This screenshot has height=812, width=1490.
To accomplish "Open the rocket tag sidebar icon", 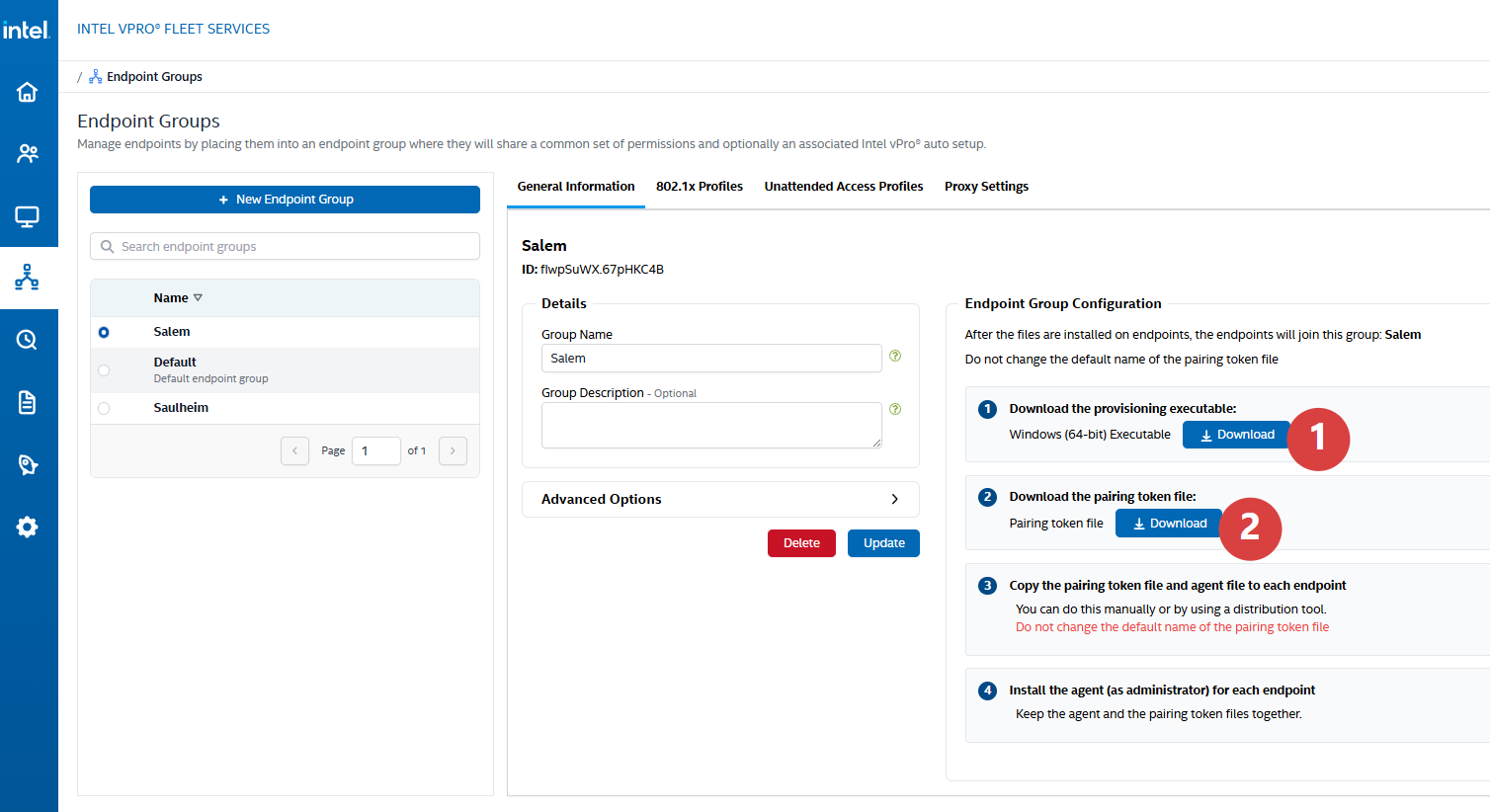I will (28, 464).
